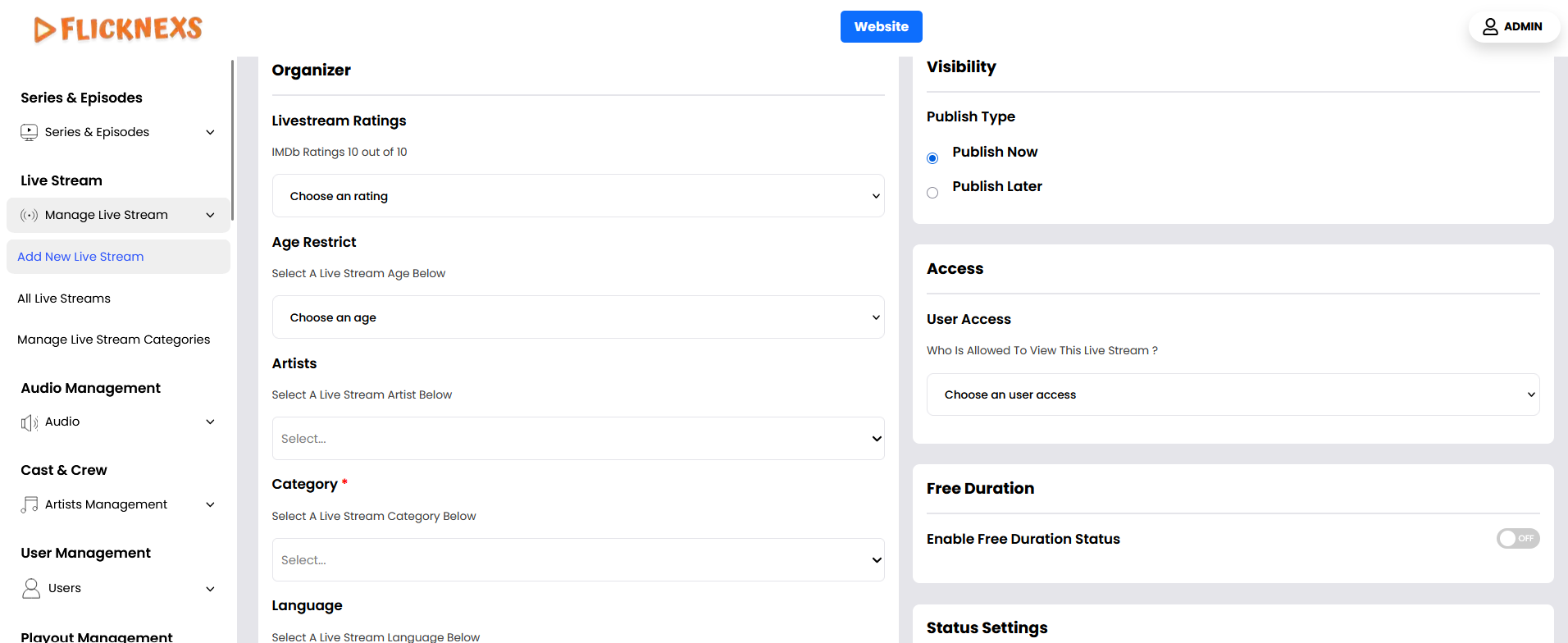The height and width of the screenshot is (643, 1568).
Task: Open the Choose an rating dropdown
Action: [578, 196]
